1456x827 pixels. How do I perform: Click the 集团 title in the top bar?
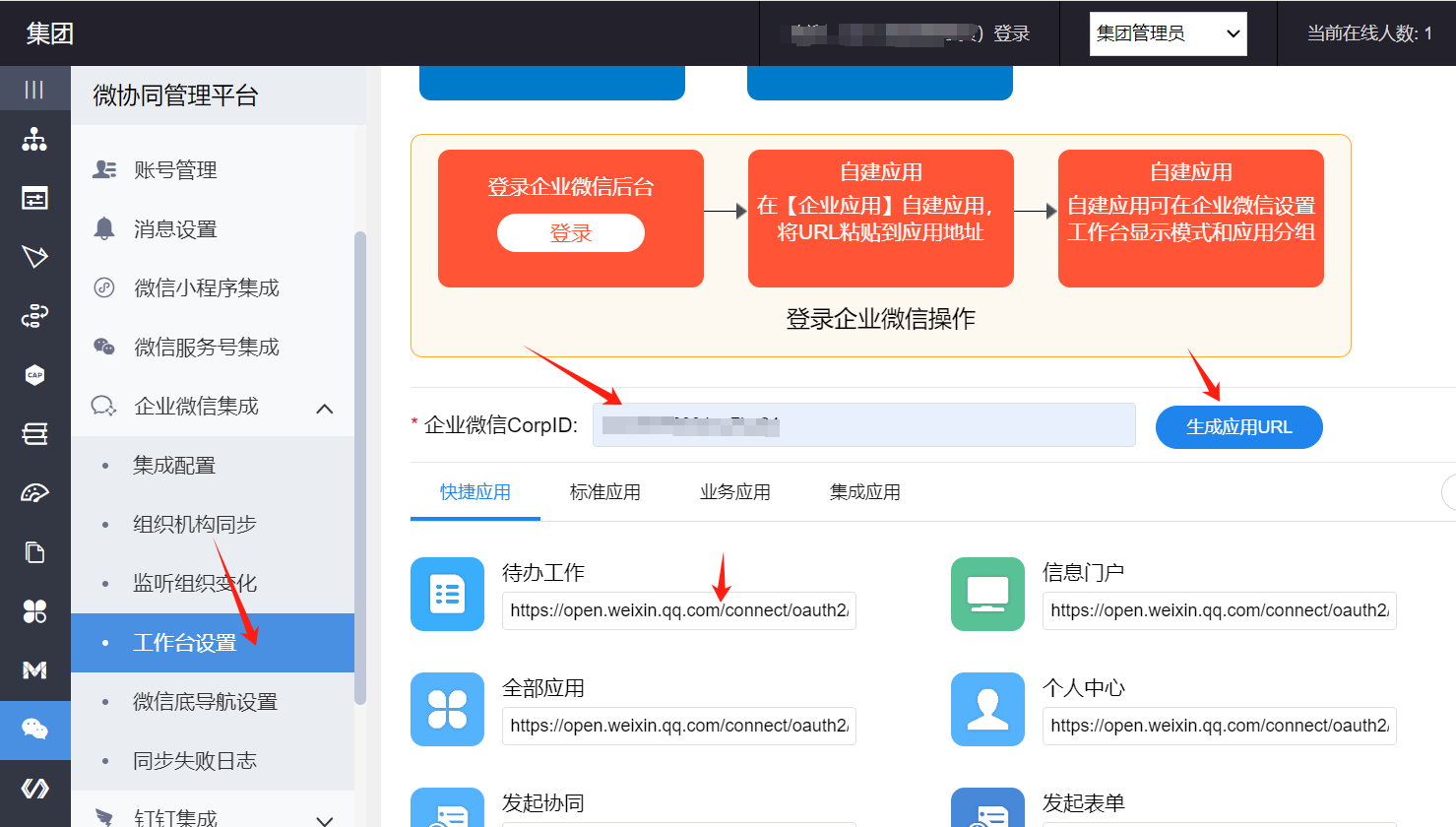(x=50, y=33)
